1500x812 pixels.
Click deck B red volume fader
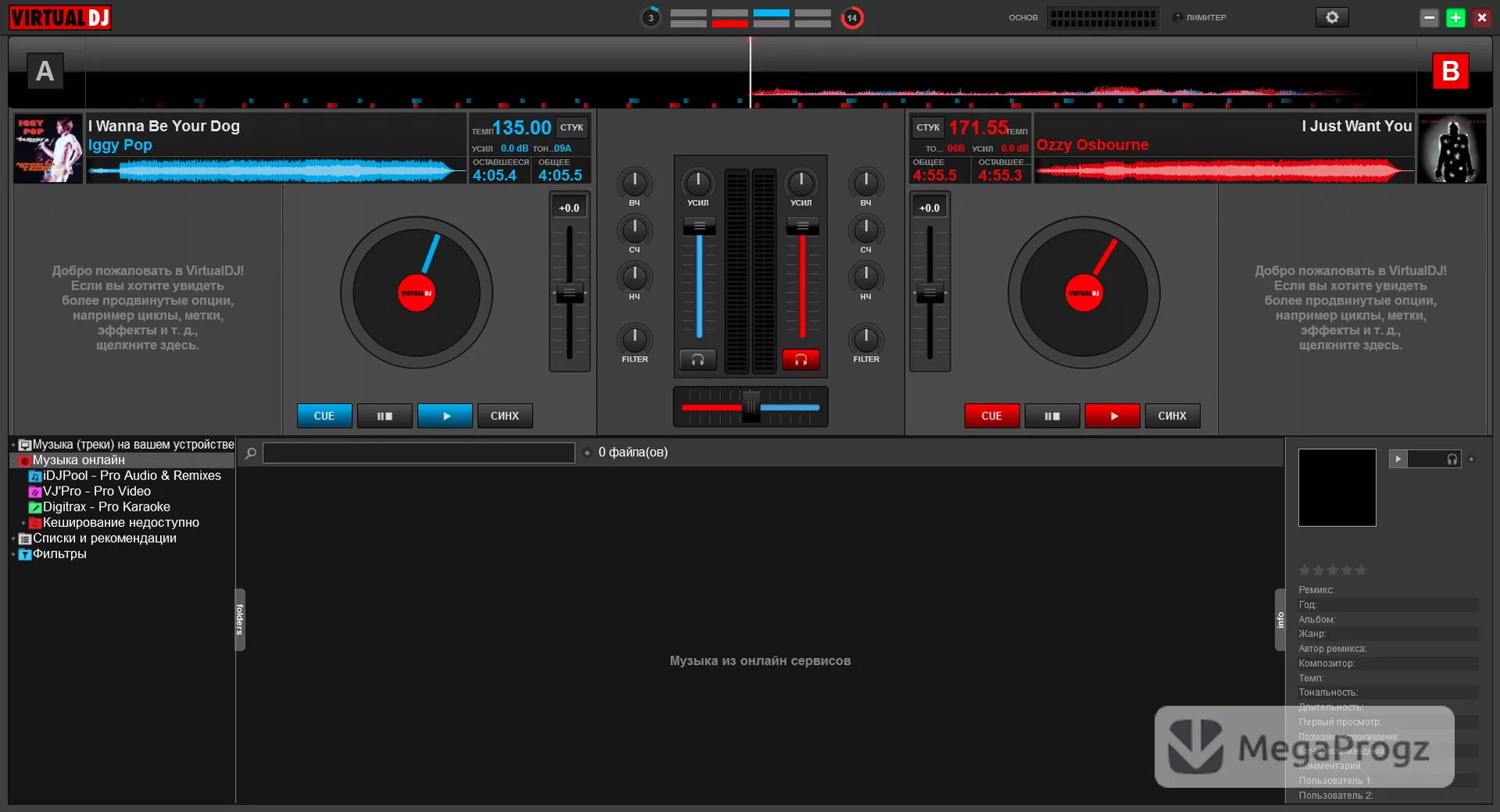[802, 226]
